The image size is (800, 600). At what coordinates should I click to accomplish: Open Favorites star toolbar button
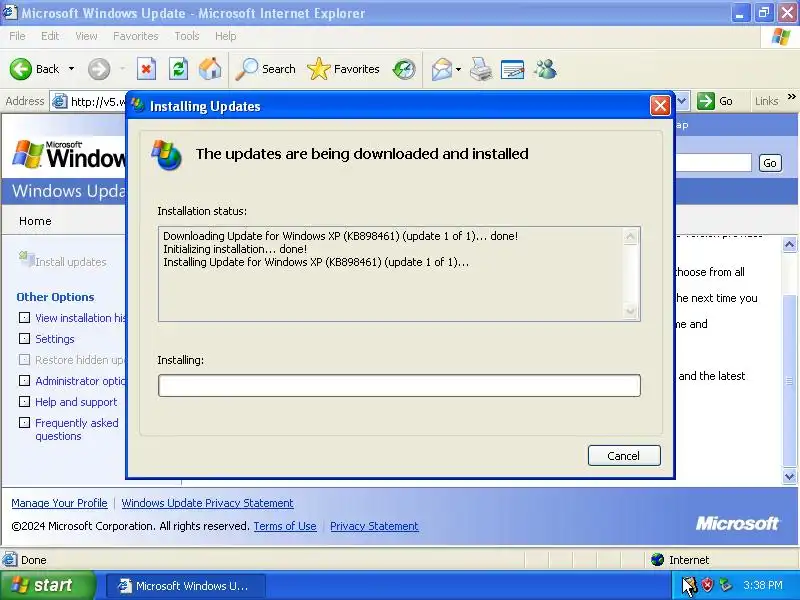tap(343, 69)
